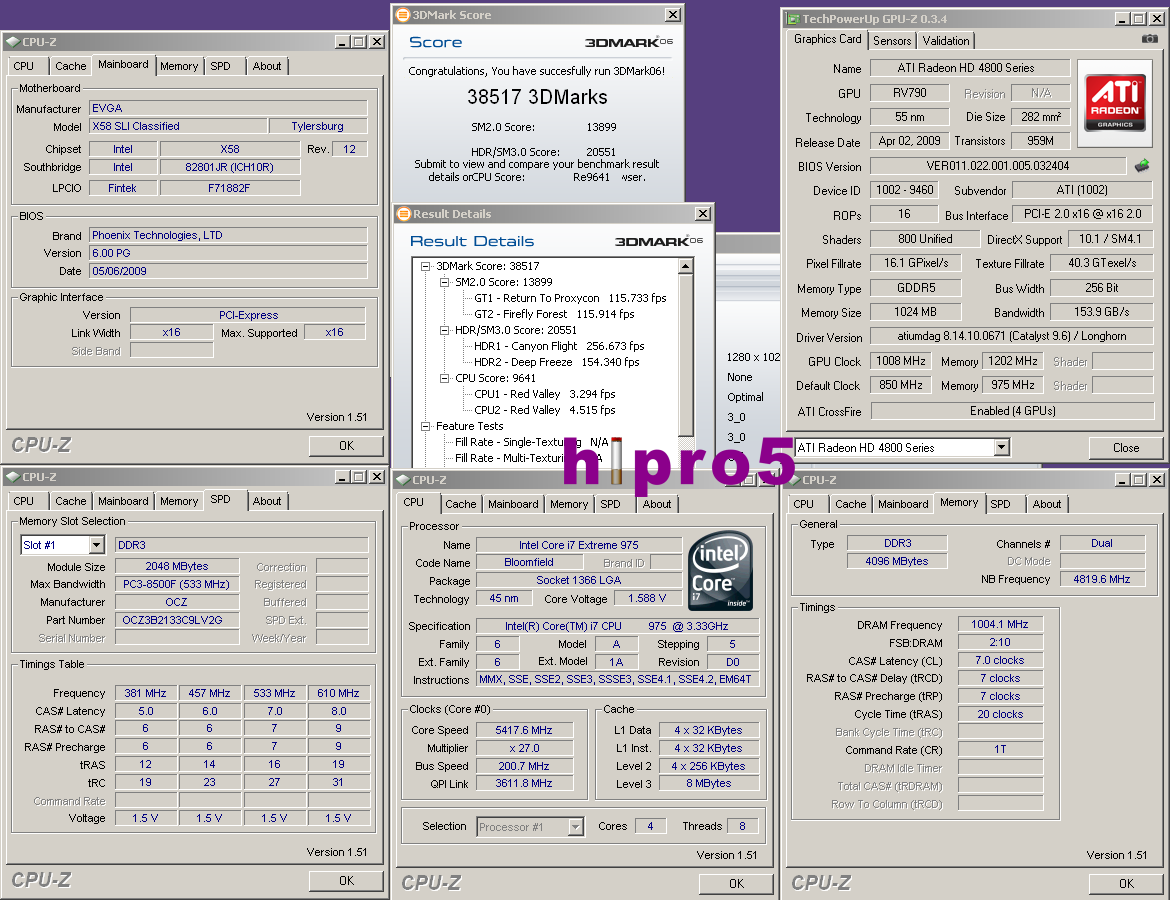Click the Result Details window title icon
Image resolution: width=1170 pixels, height=900 pixels.
coord(404,214)
